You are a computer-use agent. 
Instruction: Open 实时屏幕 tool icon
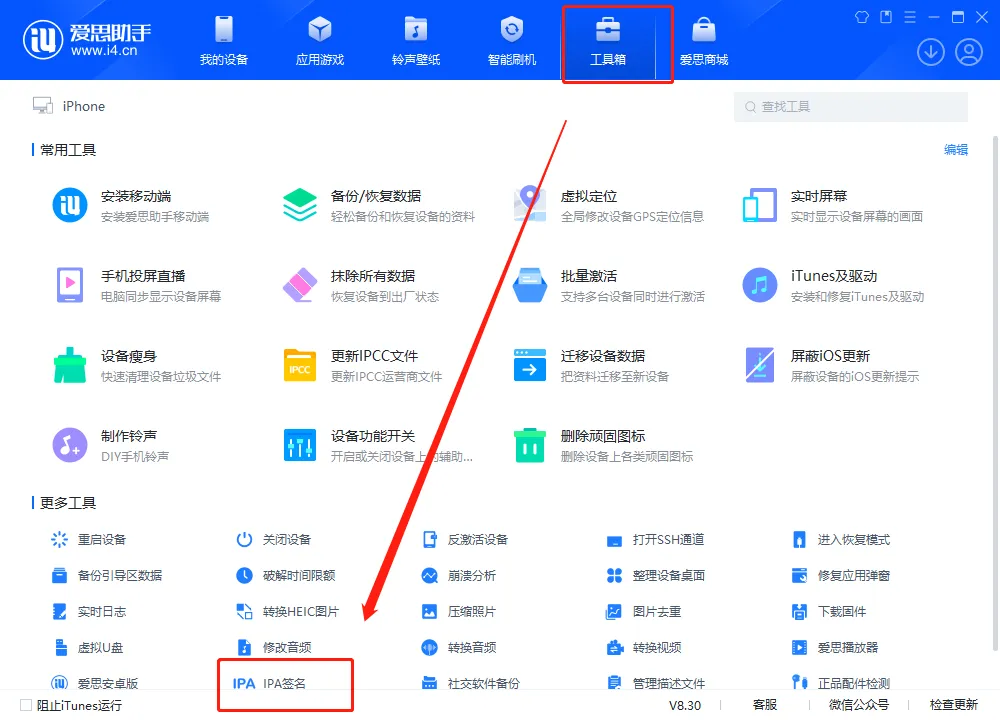(x=760, y=205)
